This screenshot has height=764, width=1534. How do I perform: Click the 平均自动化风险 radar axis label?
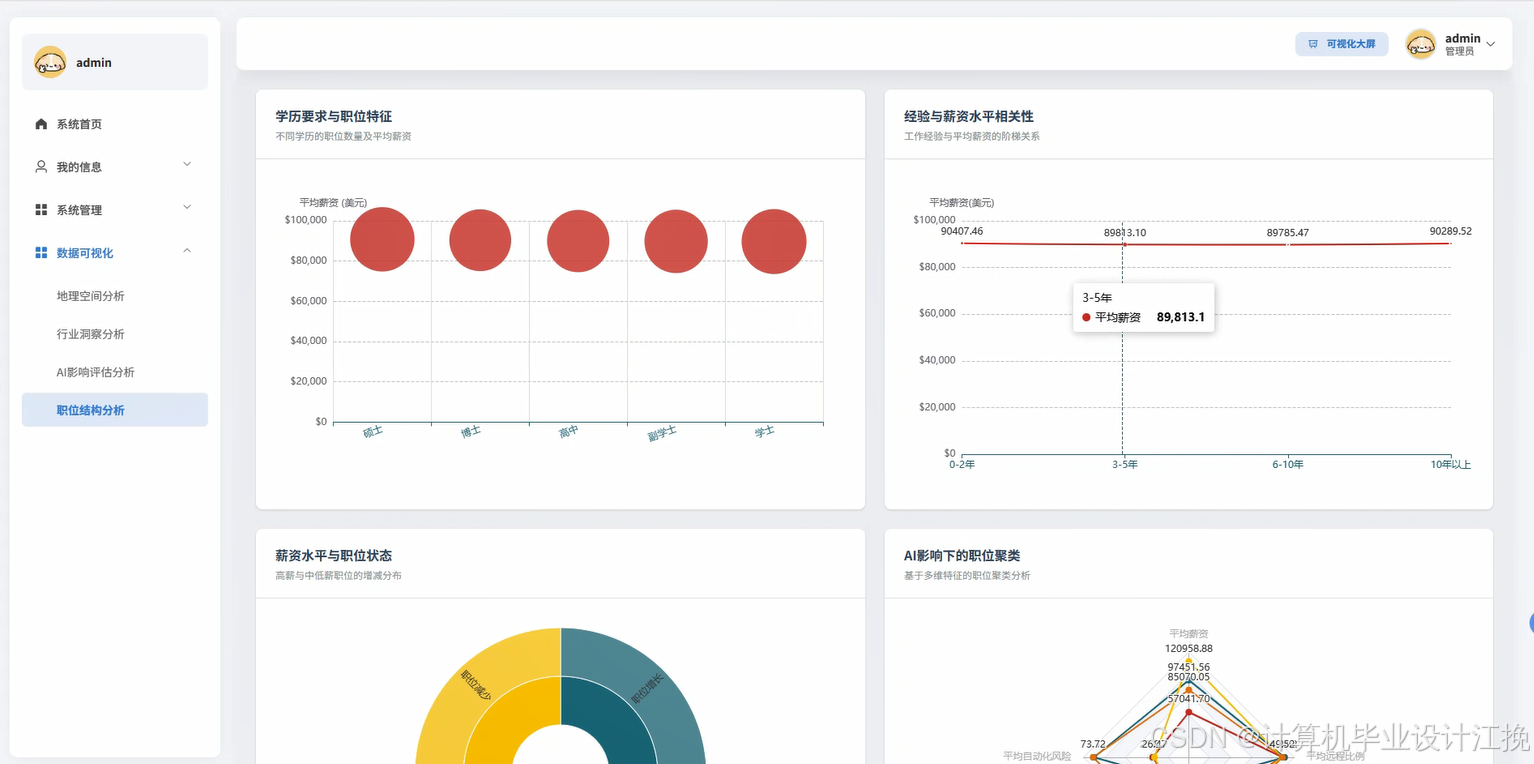click(1037, 756)
